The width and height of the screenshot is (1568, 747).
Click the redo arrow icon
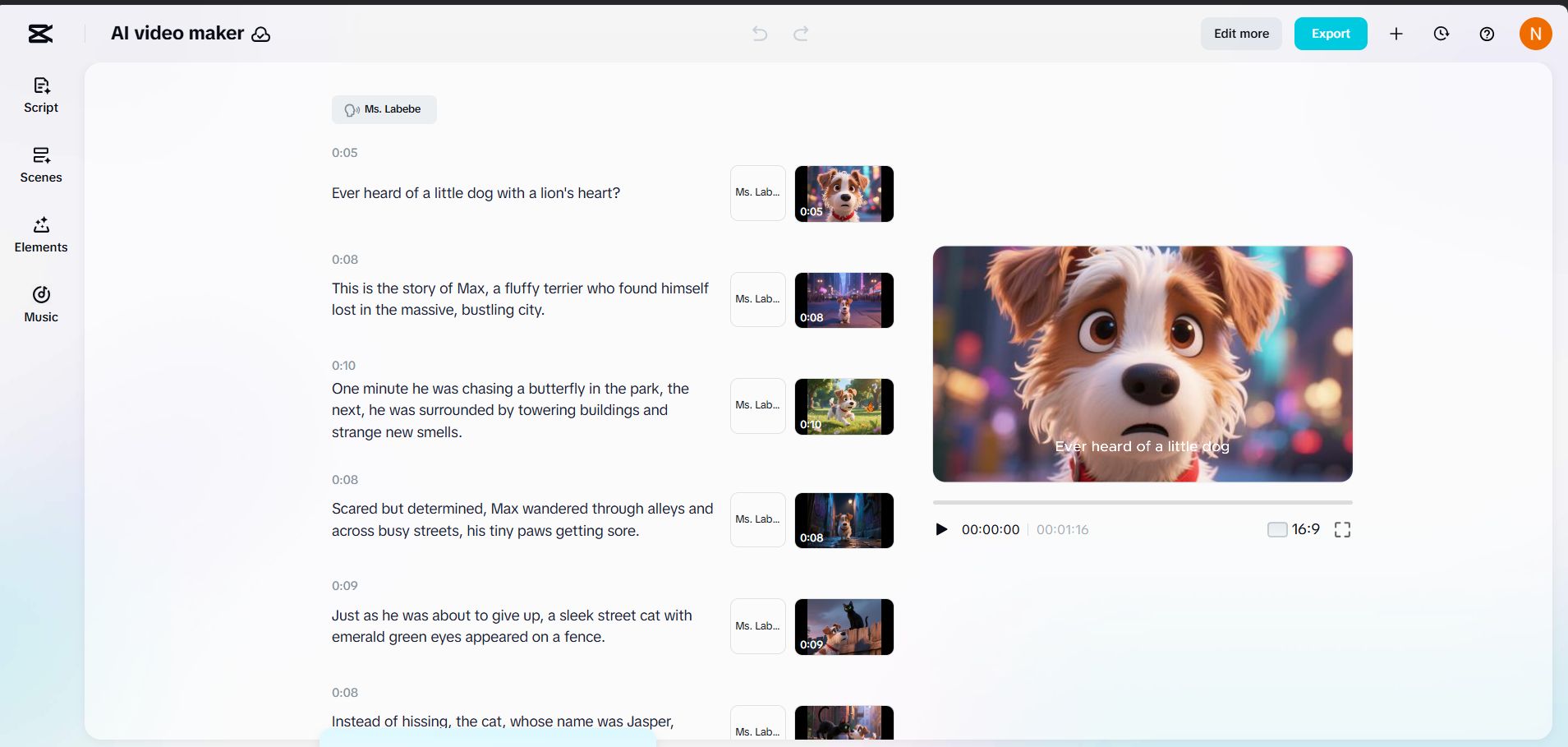click(801, 34)
